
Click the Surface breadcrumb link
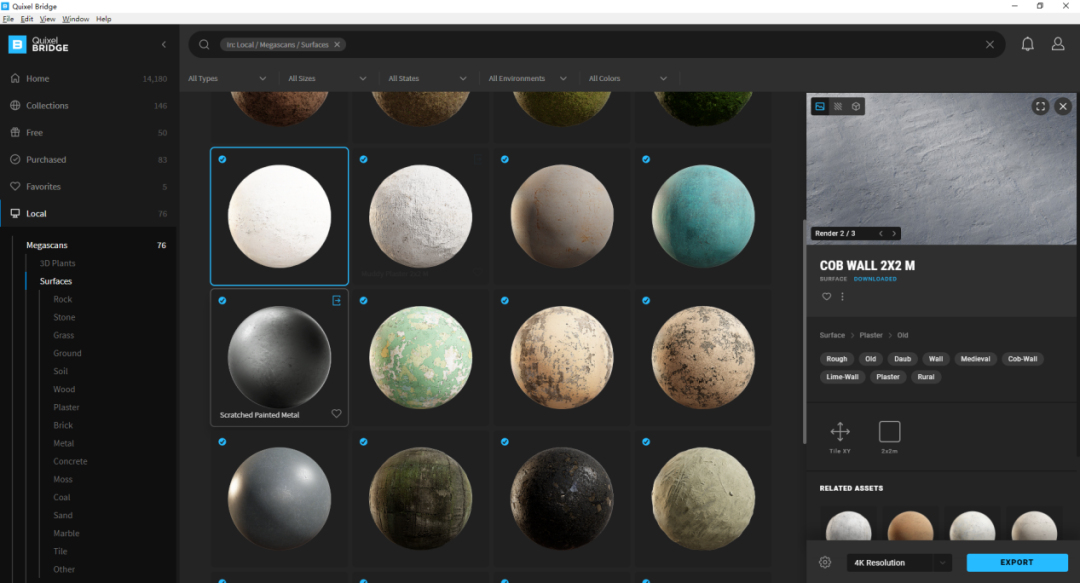[x=832, y=336]
